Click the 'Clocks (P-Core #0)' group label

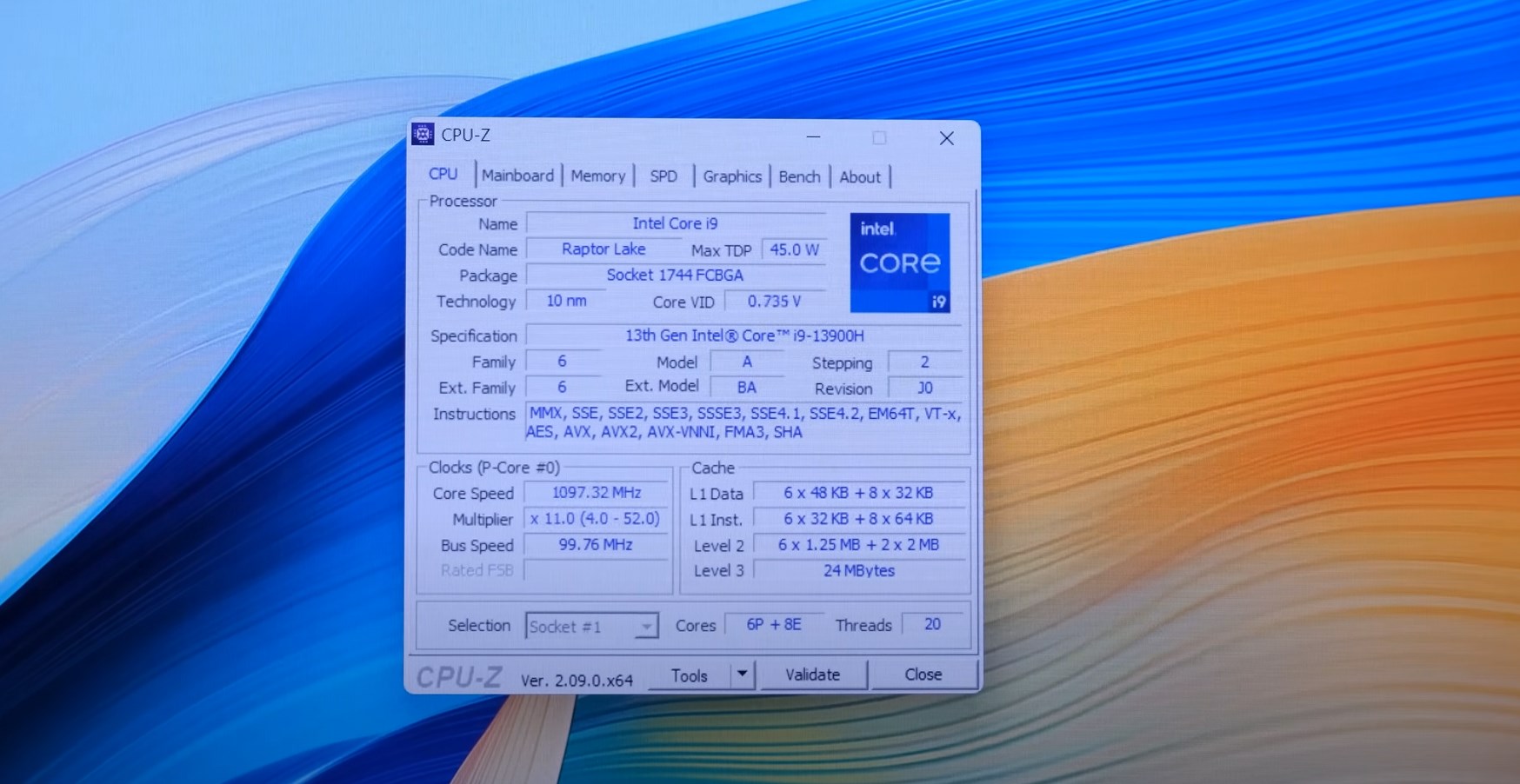(494, 468)
